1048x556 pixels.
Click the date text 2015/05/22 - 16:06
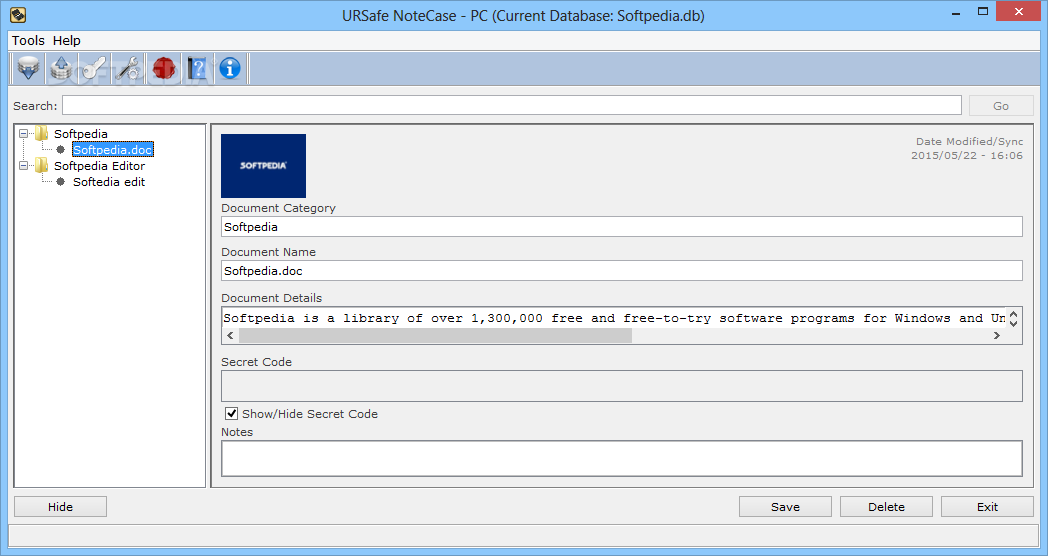point(966,155)
